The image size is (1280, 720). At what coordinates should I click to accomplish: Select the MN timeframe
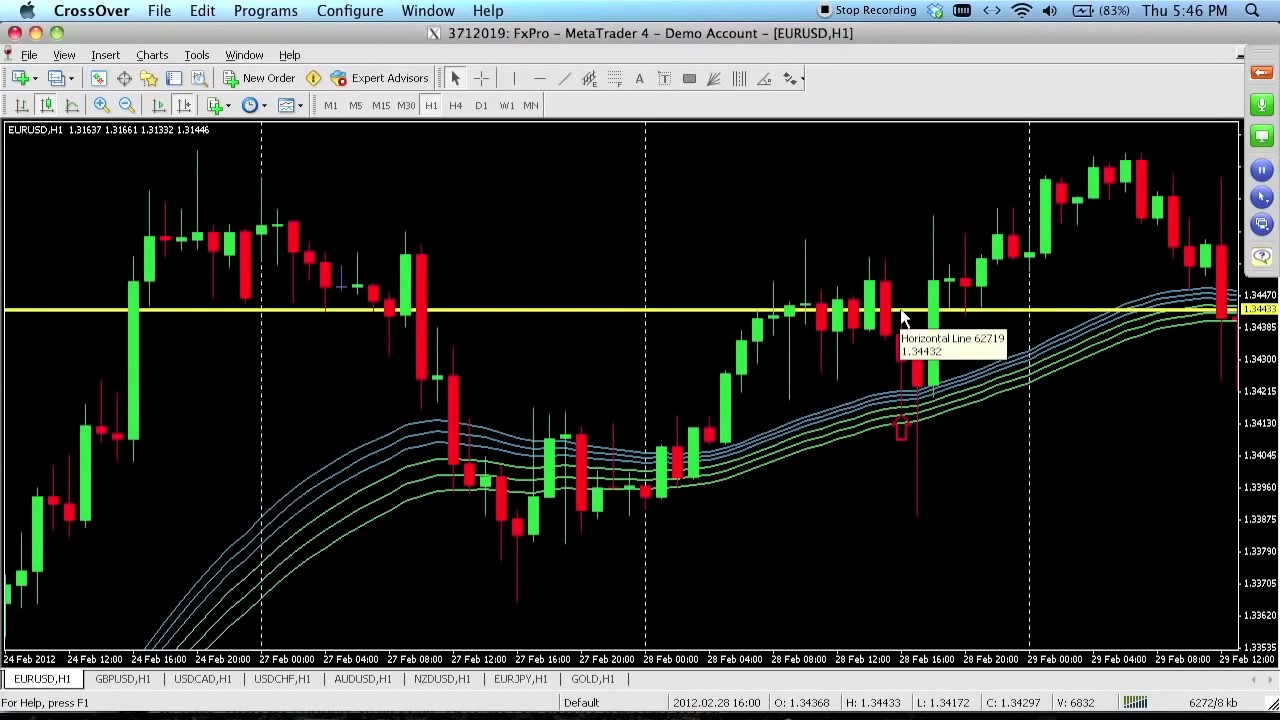click(531, 105)
